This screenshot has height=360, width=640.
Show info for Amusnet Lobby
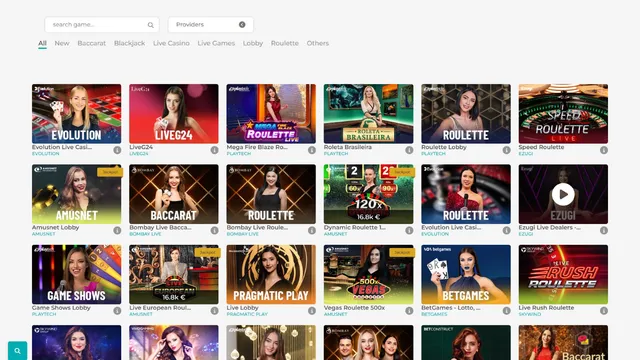117,231
